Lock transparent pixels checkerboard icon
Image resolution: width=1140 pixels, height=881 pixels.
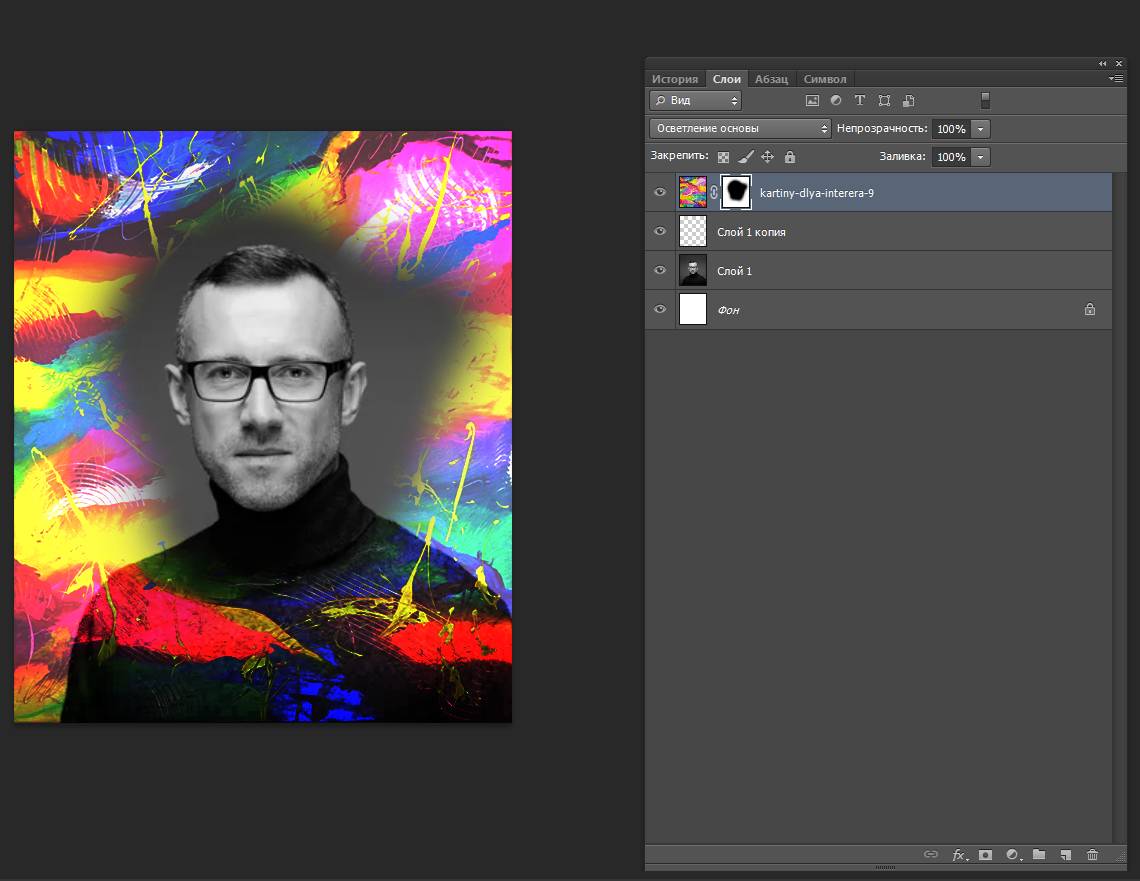[x=723, y=157]
